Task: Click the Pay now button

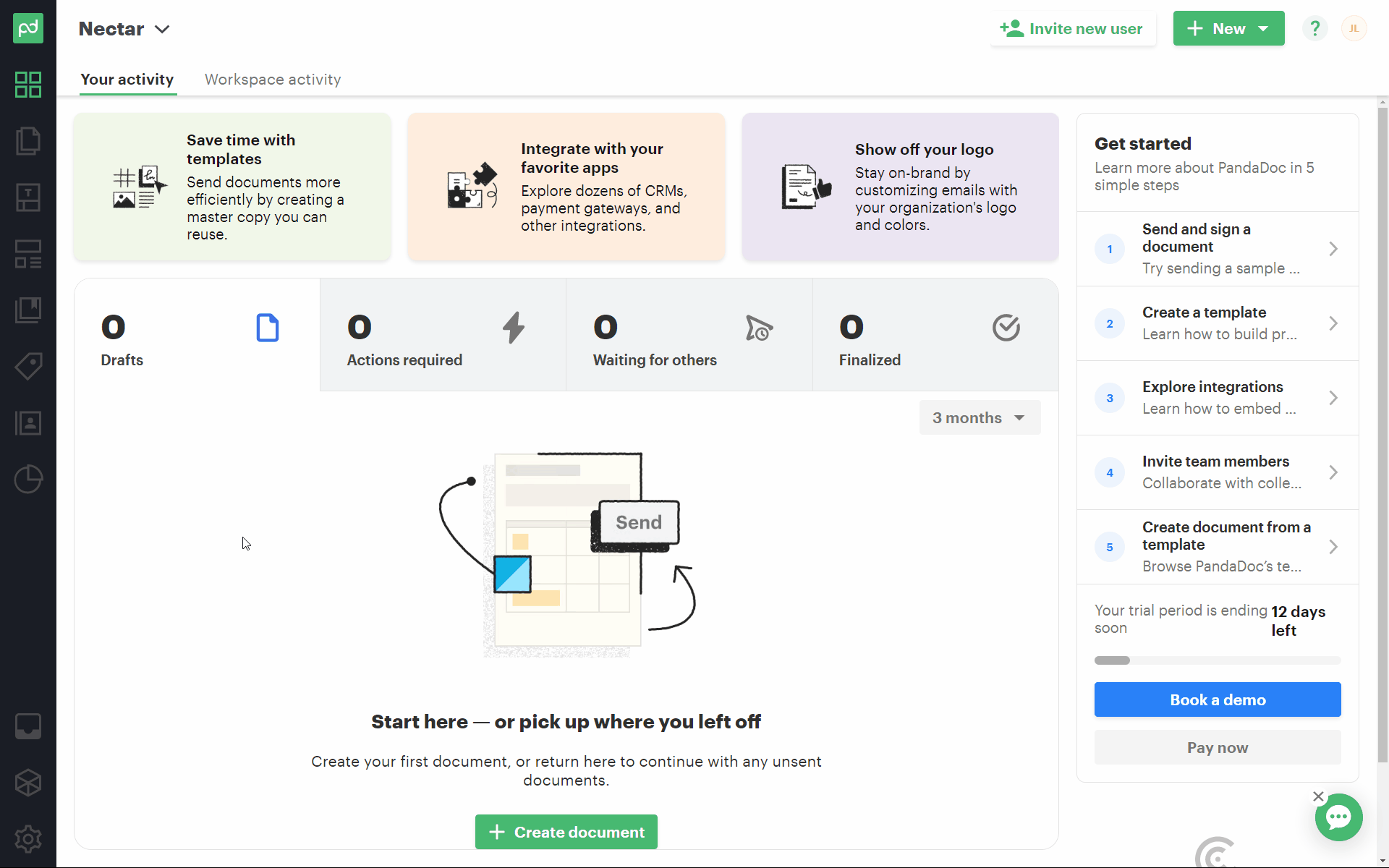Action: 1218,747
